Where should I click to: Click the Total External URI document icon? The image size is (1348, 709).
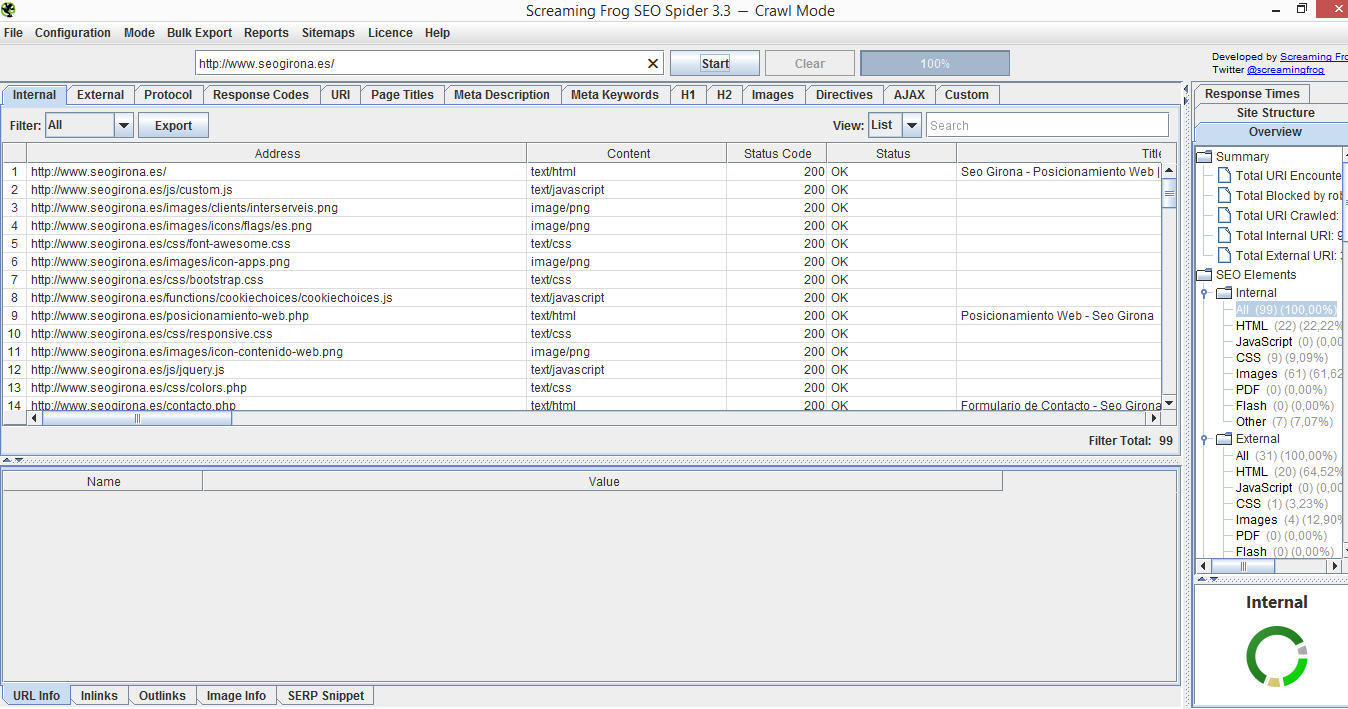(x=1225, y=256)
